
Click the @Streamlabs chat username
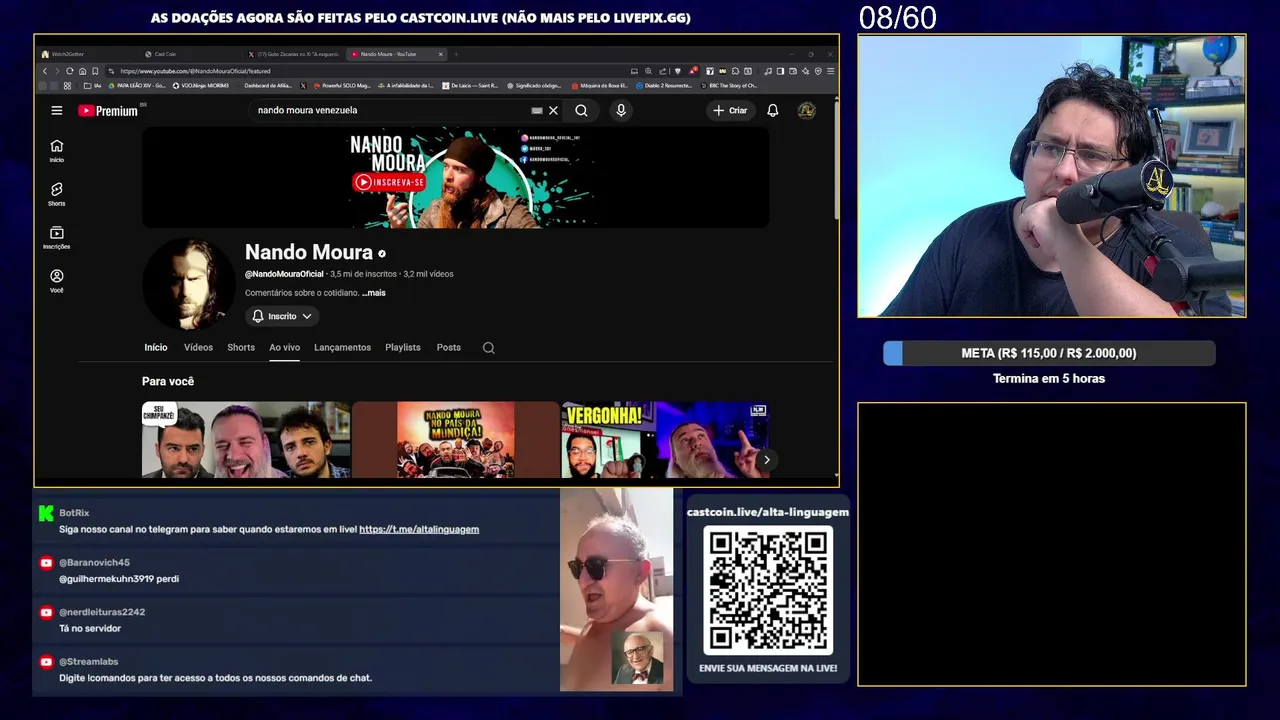[89, 662]
